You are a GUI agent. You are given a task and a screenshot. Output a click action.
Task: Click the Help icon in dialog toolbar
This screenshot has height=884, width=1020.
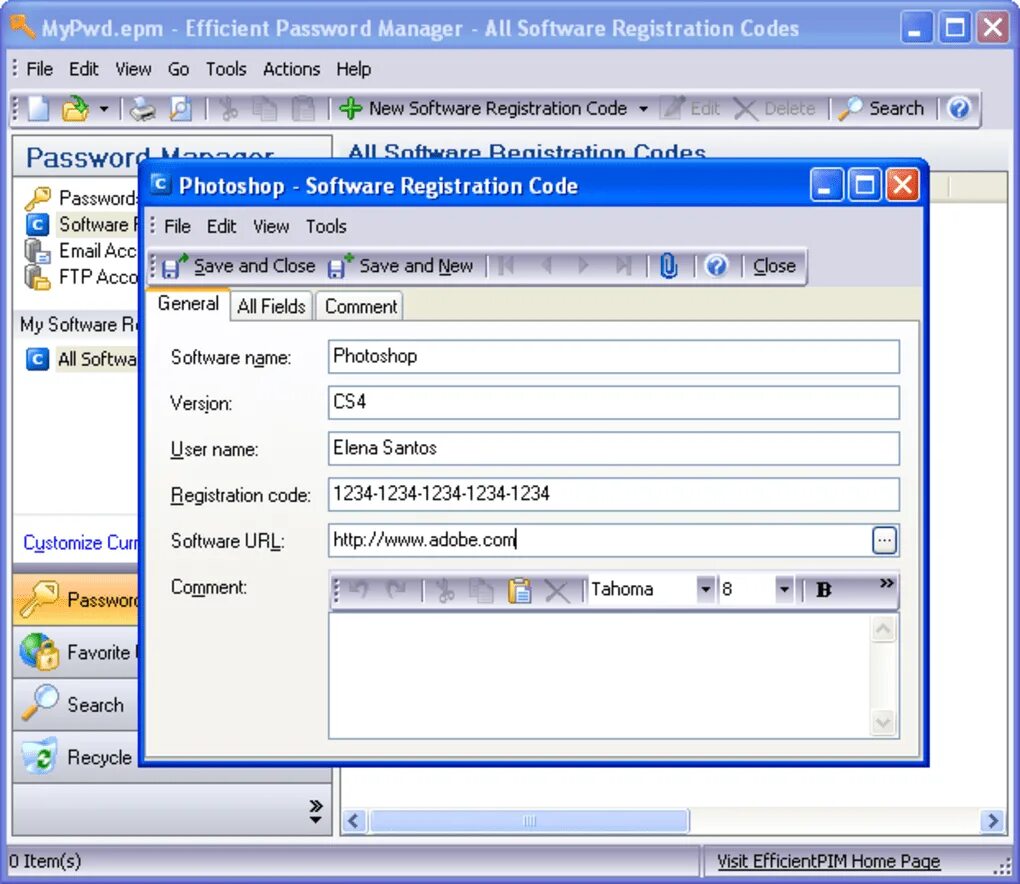pos(716,266)
